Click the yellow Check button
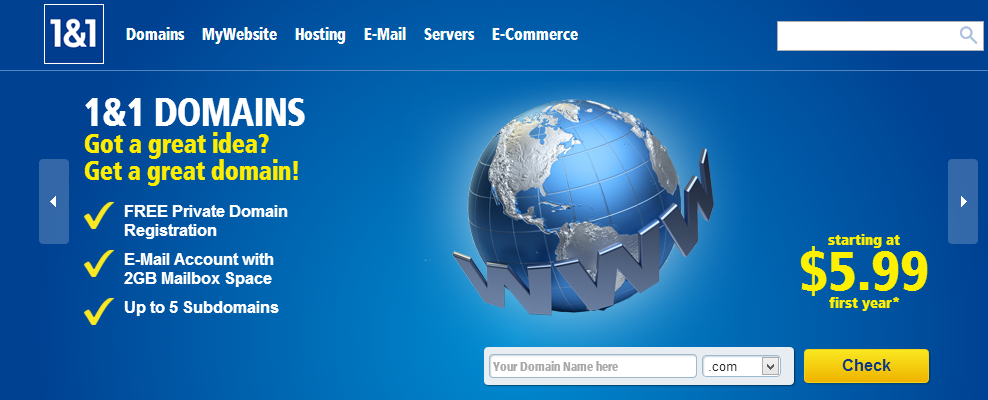 (x=866, y=366)
